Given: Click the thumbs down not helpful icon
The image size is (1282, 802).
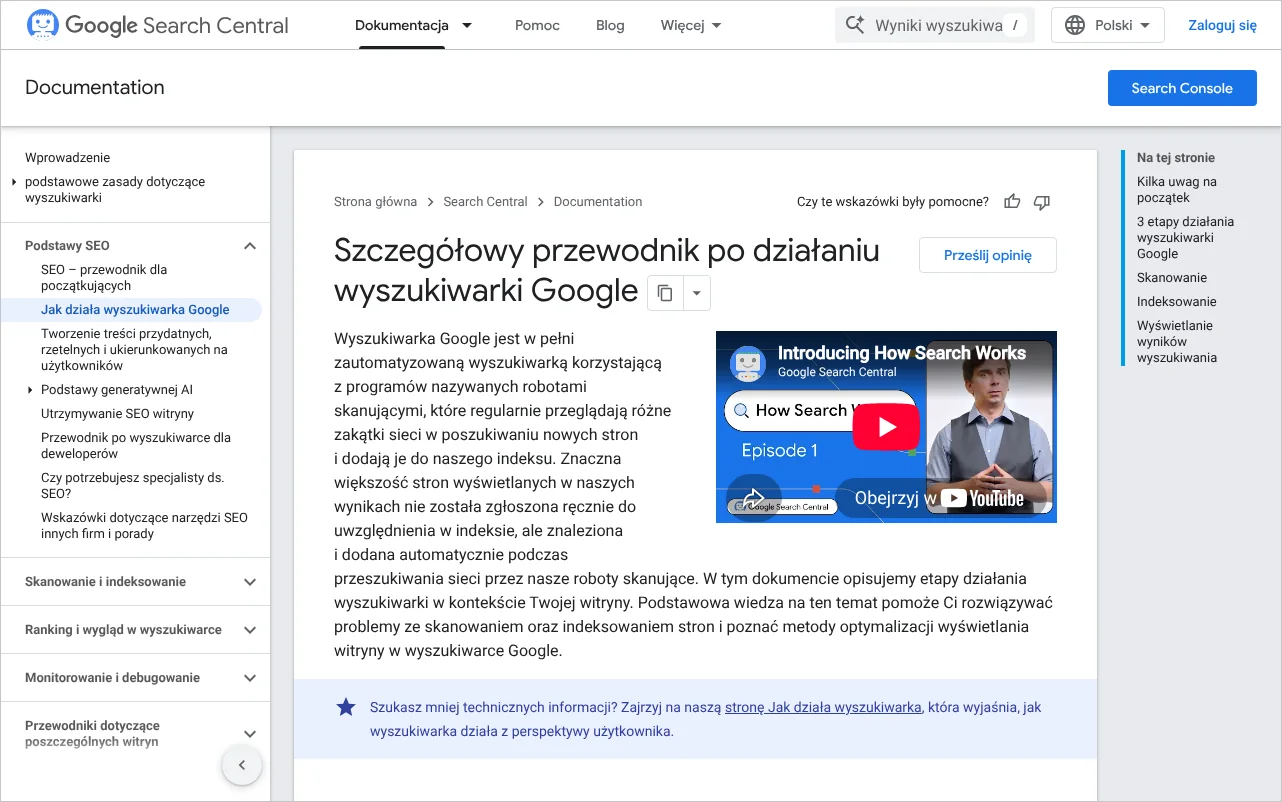Looking at the screenshot, I should 1042,202.
